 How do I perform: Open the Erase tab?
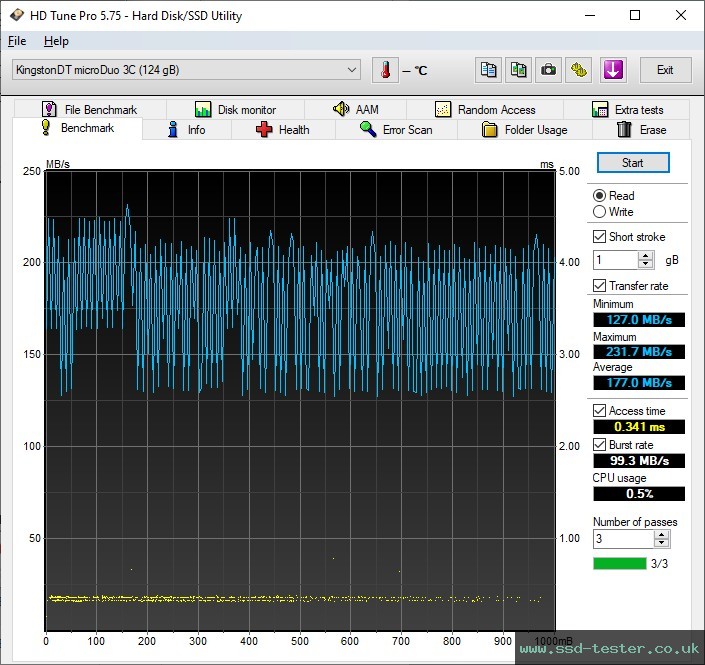641,130
